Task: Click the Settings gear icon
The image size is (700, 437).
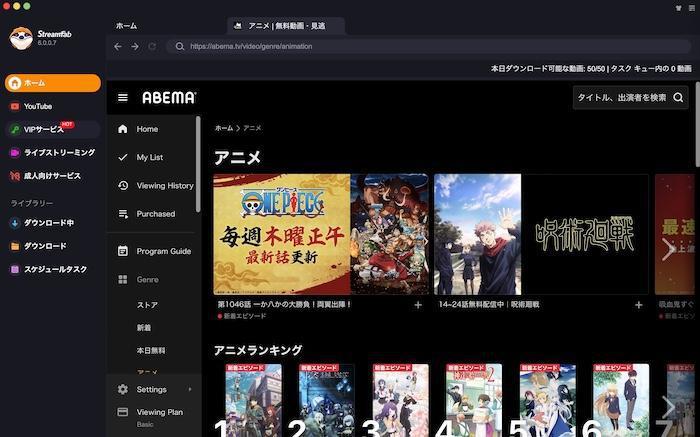Action: (123, 389)
